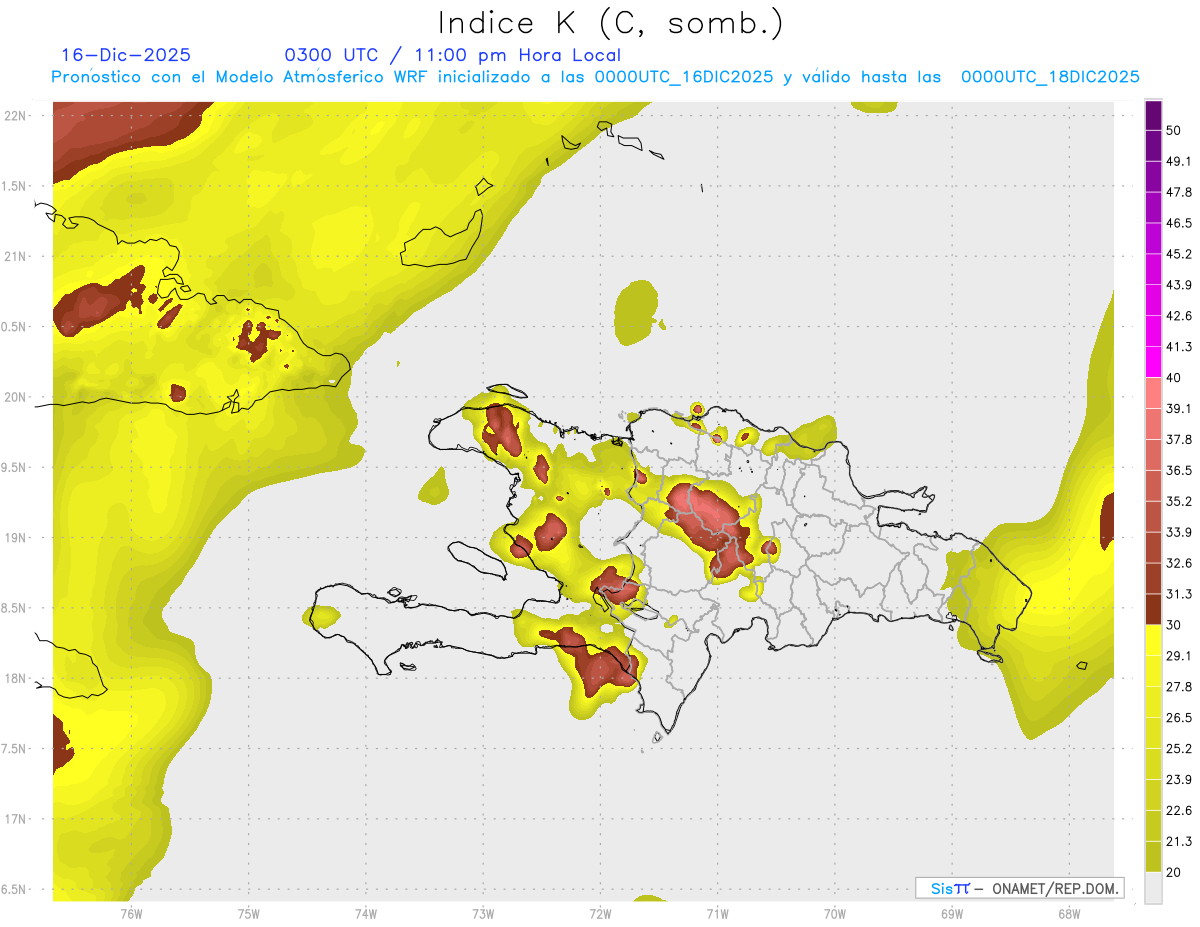Click the valid-until time "0000UTC_18DIC2025"
This screenshot has height=927, width=1200.
tap(1050, 77)
